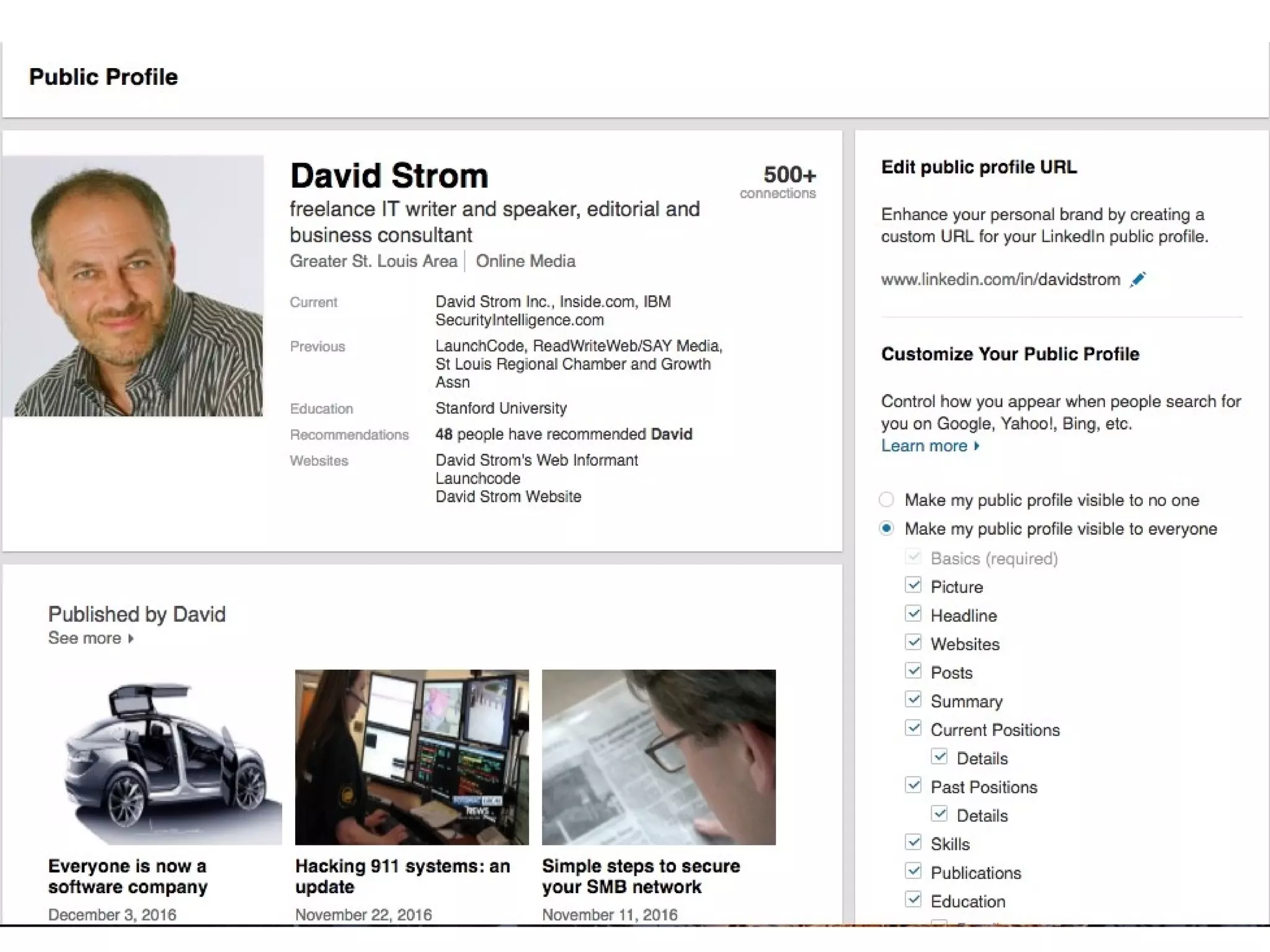Click 'Everyone is now a software company' title
1270x952 pixels.
tap(127, 876)
